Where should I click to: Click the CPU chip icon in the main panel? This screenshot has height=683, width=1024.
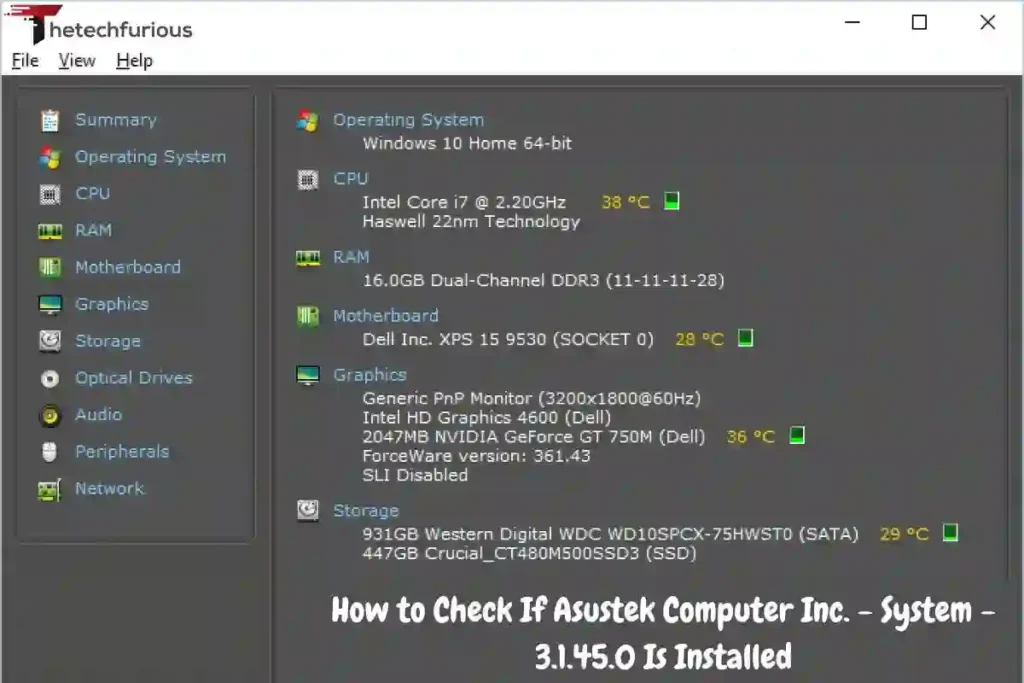click(x=307, y=179)
